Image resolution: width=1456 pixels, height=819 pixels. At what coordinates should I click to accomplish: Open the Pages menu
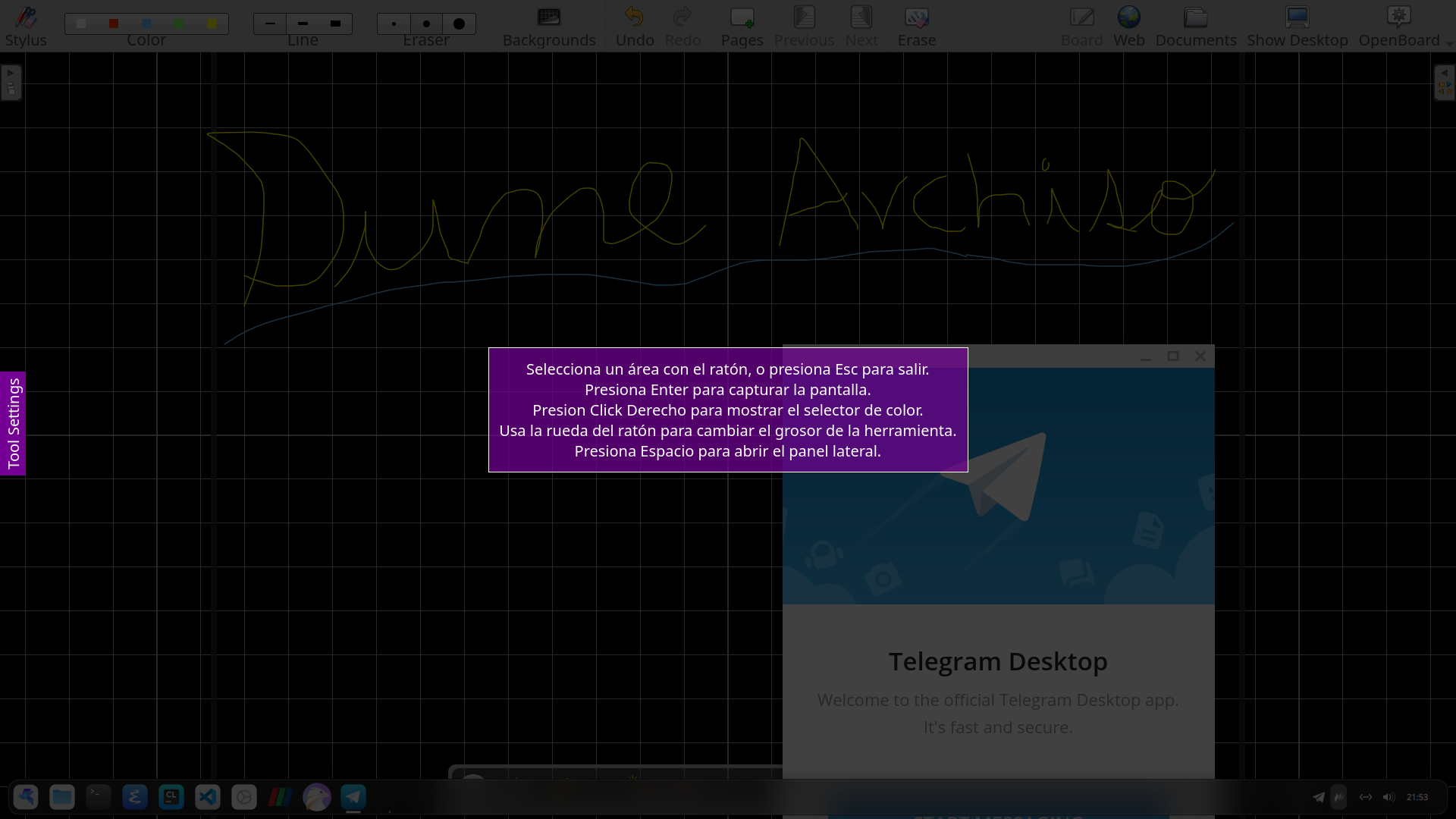pyautogui.click(x=742, y=26)
